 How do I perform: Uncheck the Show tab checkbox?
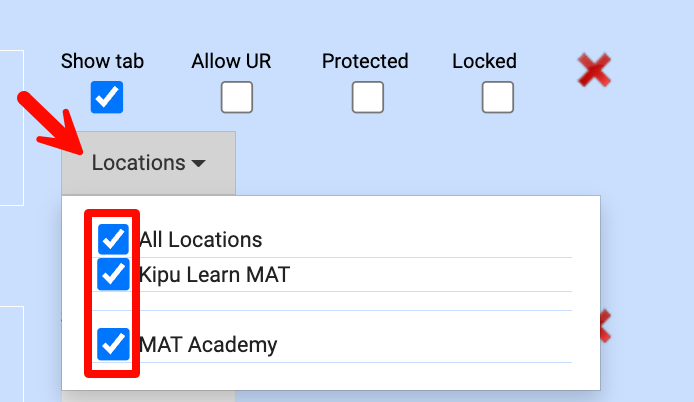[x=106, y=97]
